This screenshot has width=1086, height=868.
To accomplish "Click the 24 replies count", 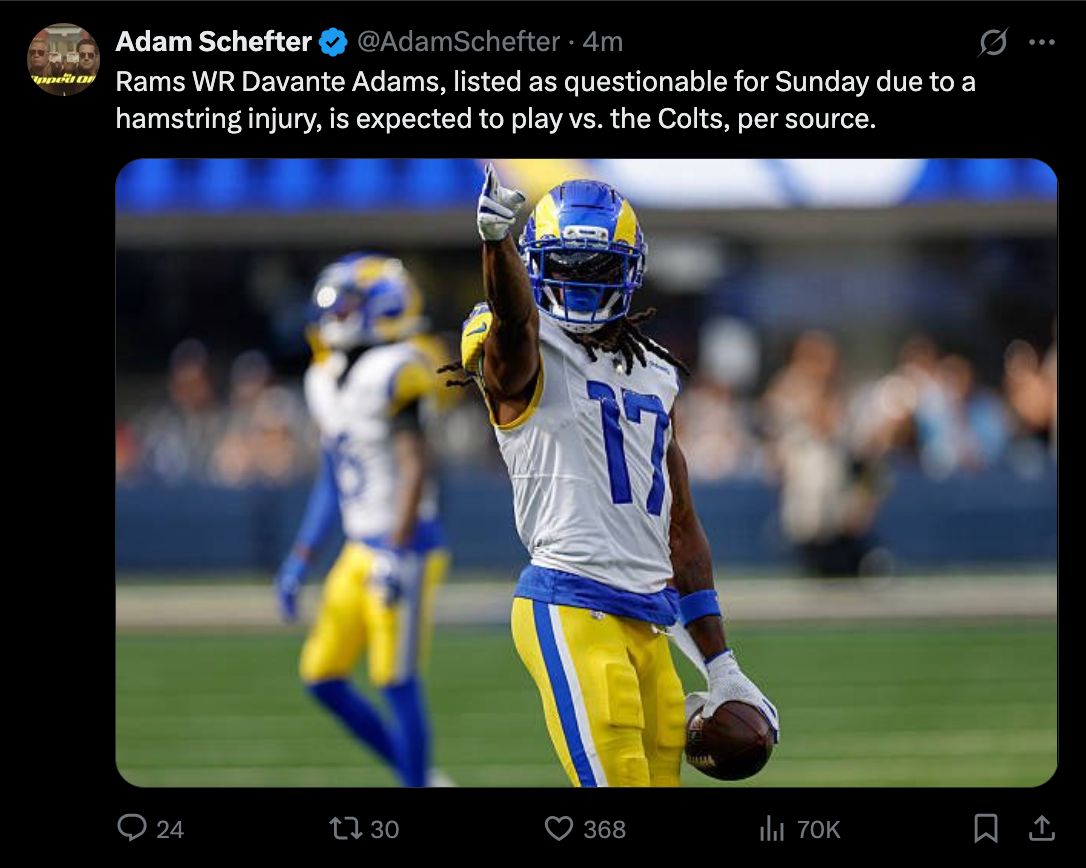I will coord(170,829).
